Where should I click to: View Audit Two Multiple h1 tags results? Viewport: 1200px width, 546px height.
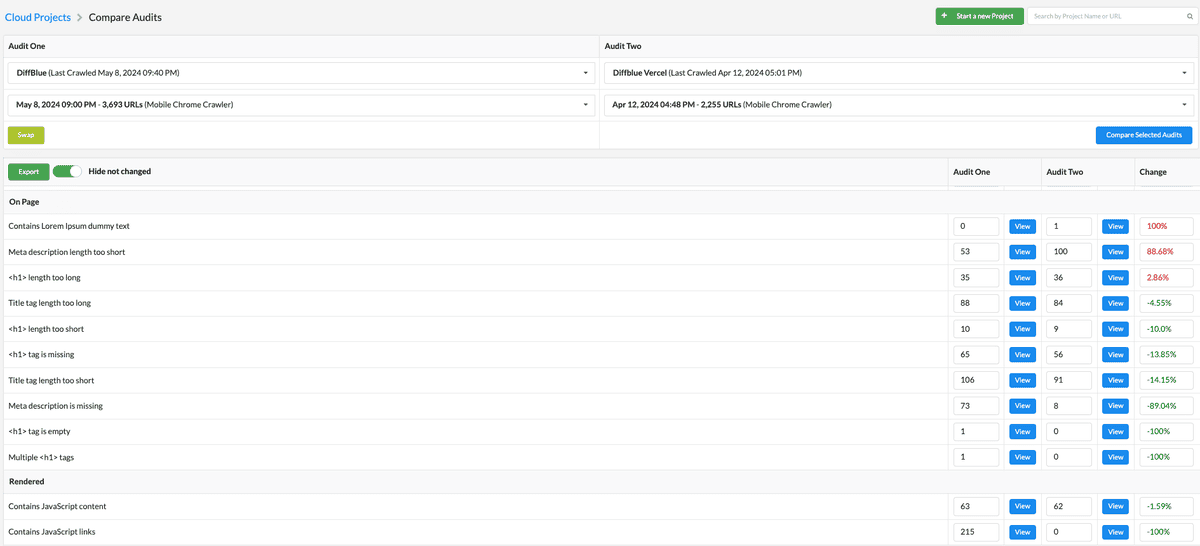coord(1115,457)
